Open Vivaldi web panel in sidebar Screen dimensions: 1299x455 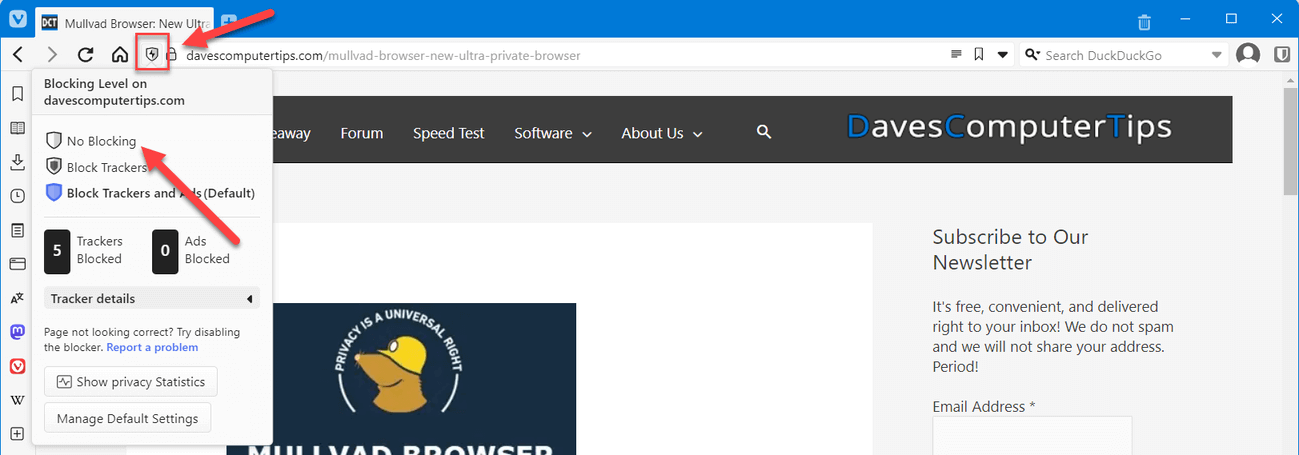[17, 366]
